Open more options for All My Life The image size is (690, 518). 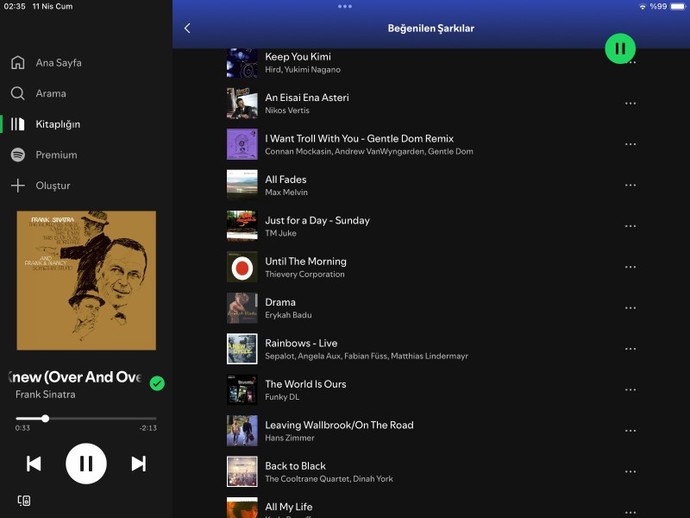(x=630, y=512)
